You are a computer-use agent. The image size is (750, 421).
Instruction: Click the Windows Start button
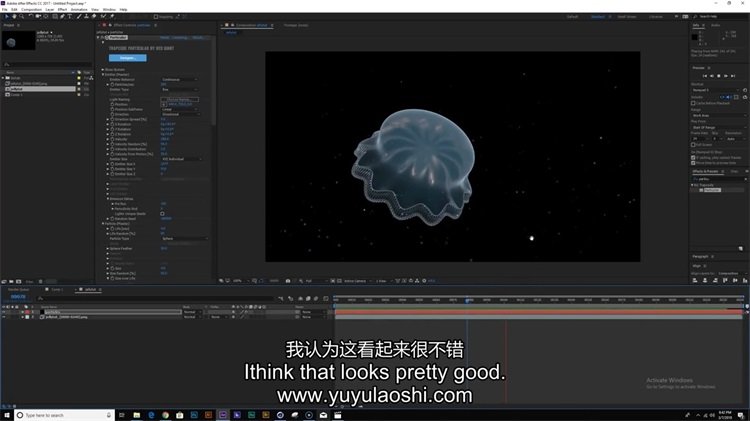(x=7, y=414)
